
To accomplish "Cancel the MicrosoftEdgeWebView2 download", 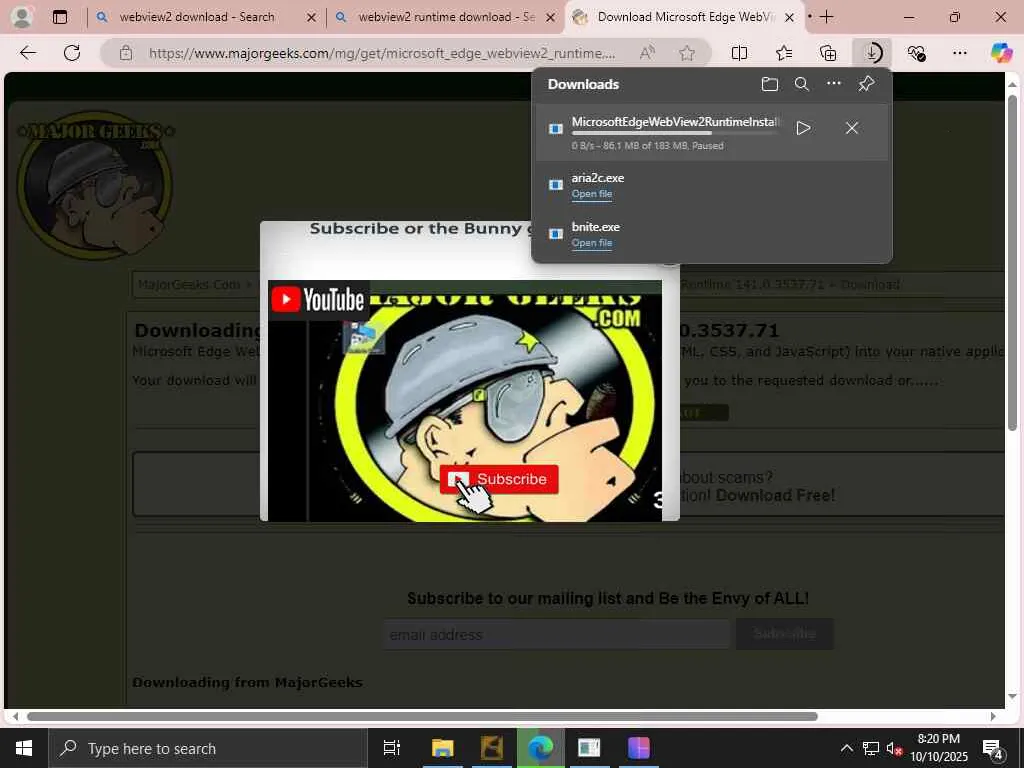I will (852, 128).
